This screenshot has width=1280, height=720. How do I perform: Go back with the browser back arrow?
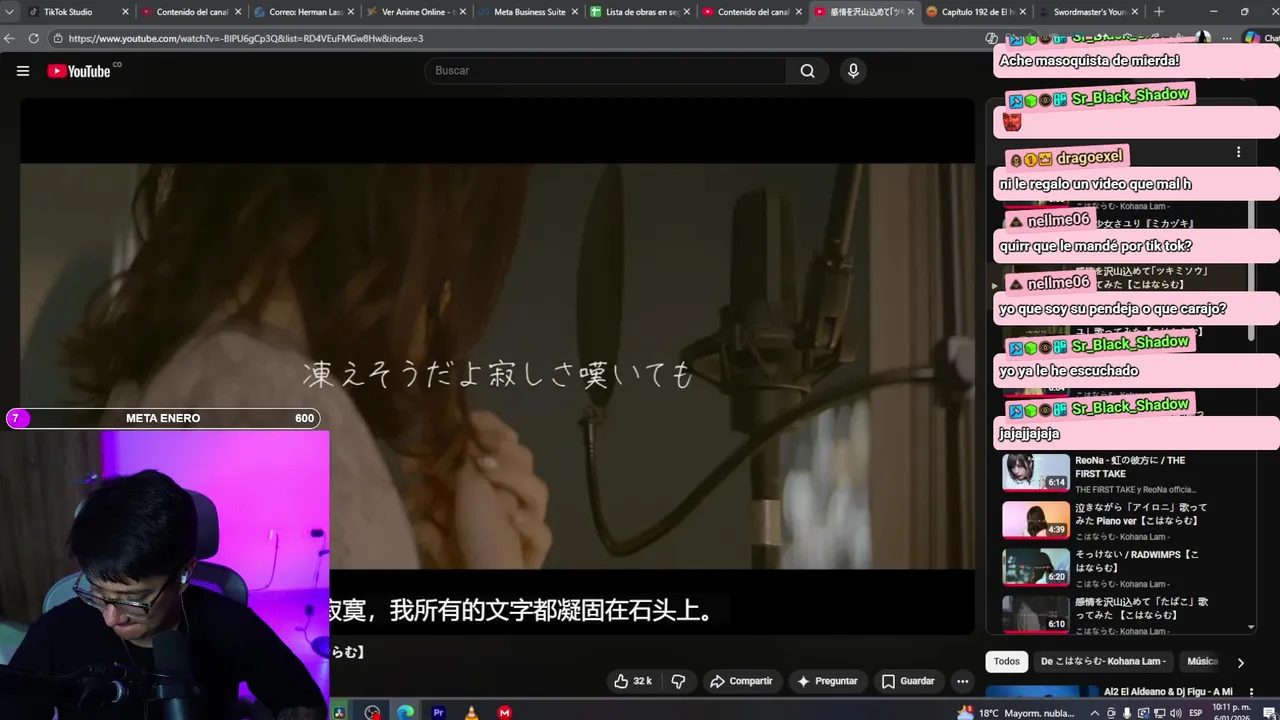(10, 38)
